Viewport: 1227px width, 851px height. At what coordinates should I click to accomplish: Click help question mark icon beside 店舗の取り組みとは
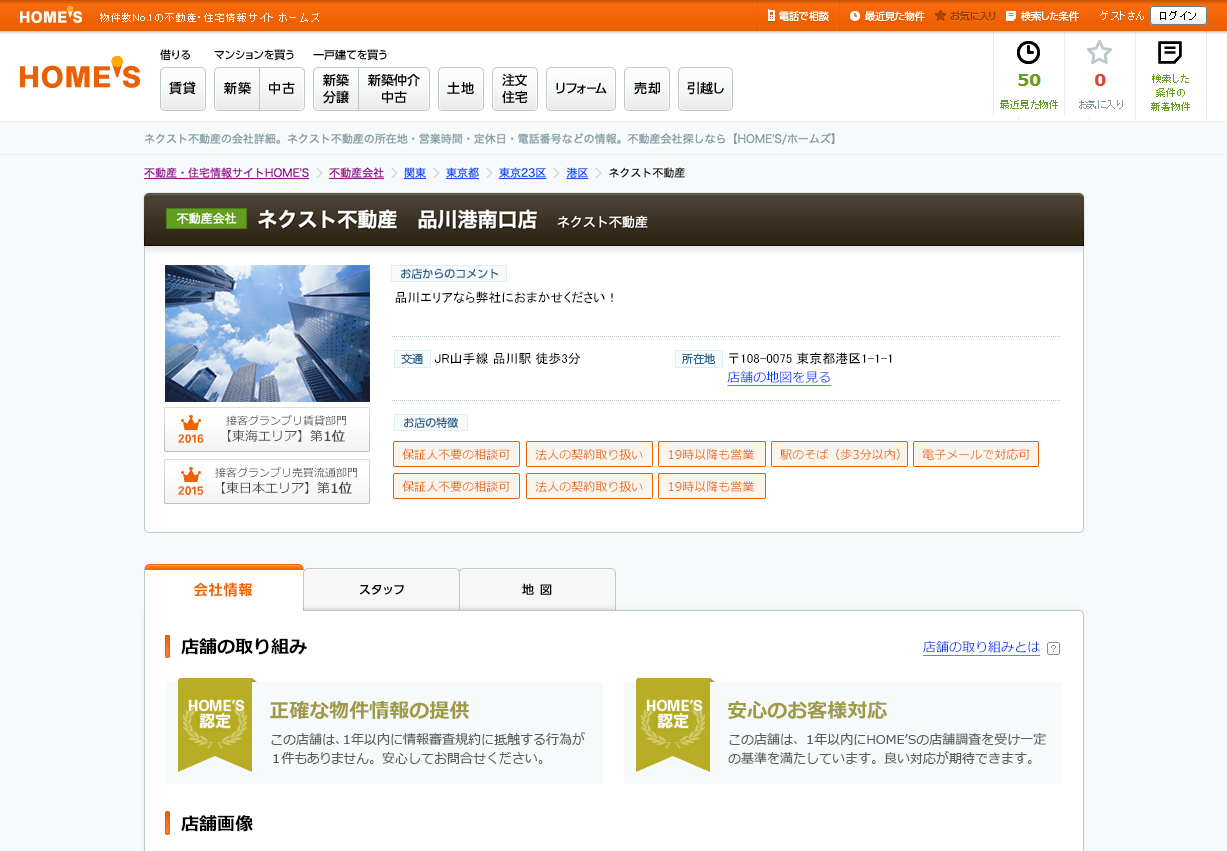click(1053, 648)
